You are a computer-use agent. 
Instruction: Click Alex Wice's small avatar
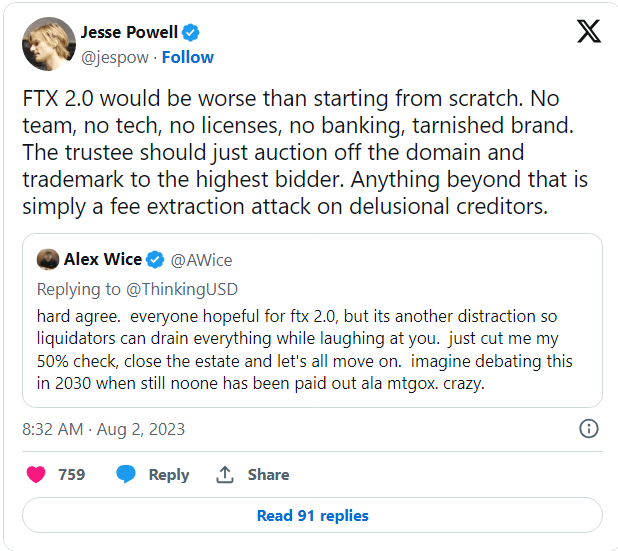coord(48,259)
